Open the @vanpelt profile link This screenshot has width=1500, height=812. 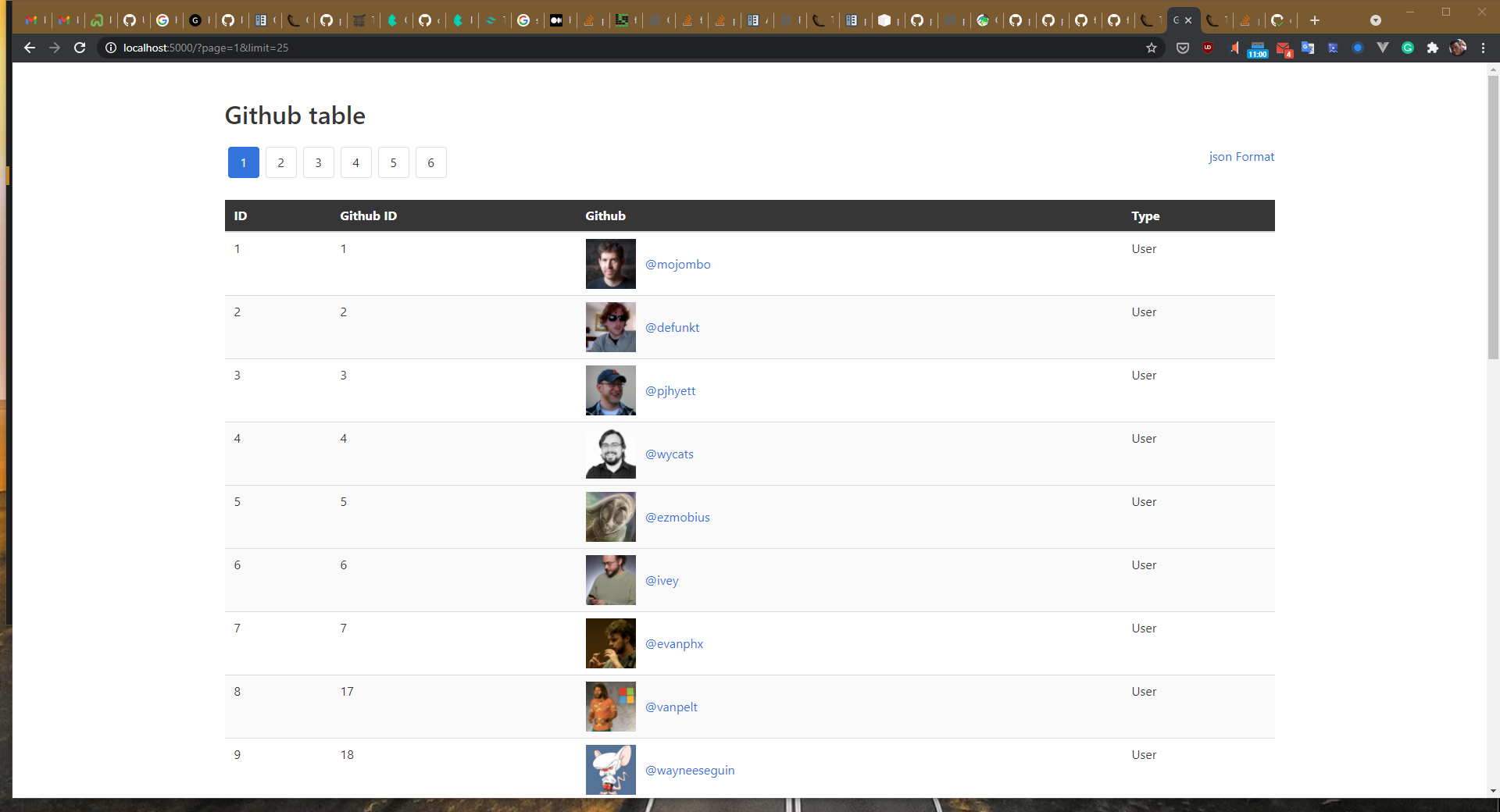pyautogui.click(x=672, y=707)
